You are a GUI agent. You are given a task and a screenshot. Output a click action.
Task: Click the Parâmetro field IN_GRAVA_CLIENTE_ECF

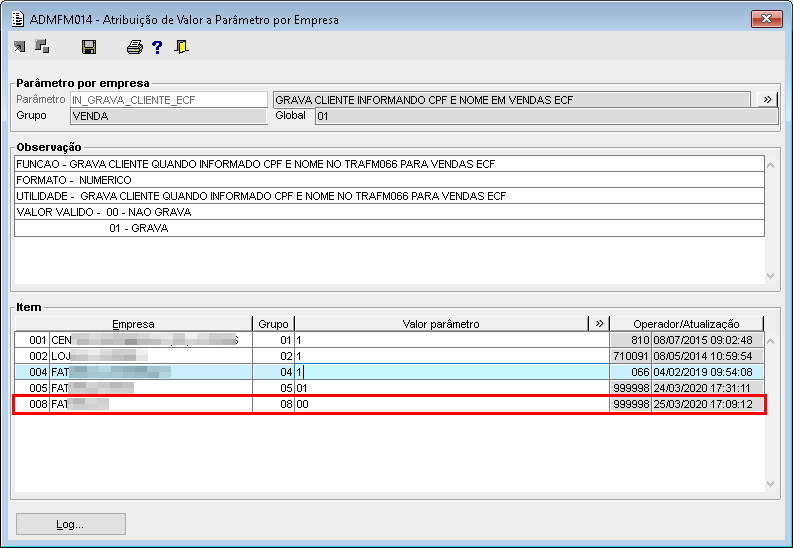click(169, 100)
